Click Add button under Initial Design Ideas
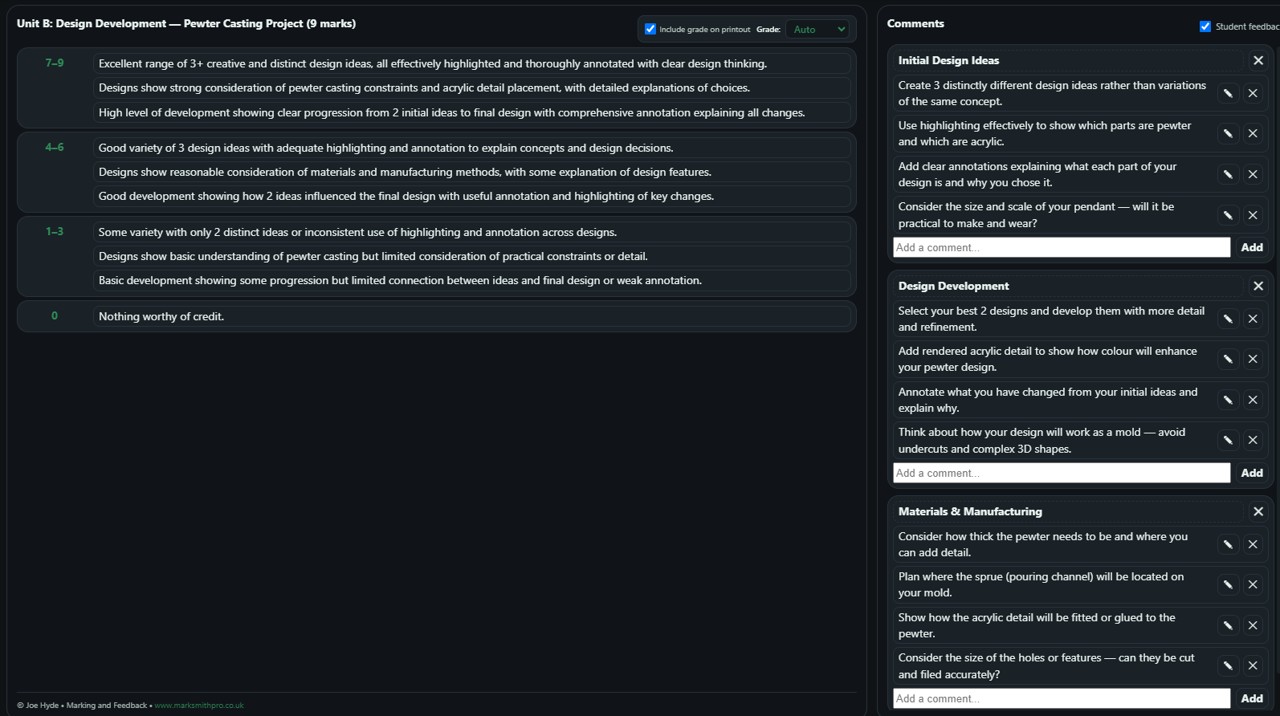This screenshot has height=716, width=1280. [1251, 247]
